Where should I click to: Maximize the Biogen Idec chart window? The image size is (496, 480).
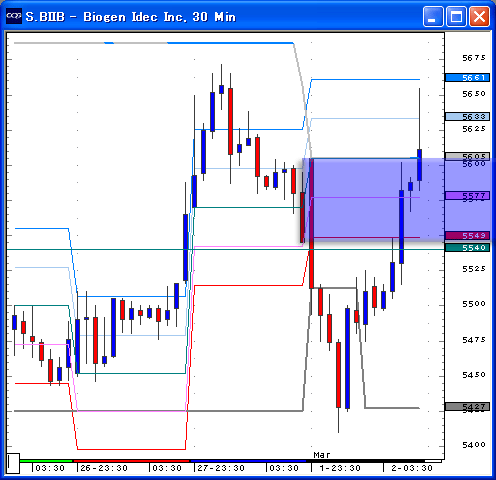tap(456, 16)
